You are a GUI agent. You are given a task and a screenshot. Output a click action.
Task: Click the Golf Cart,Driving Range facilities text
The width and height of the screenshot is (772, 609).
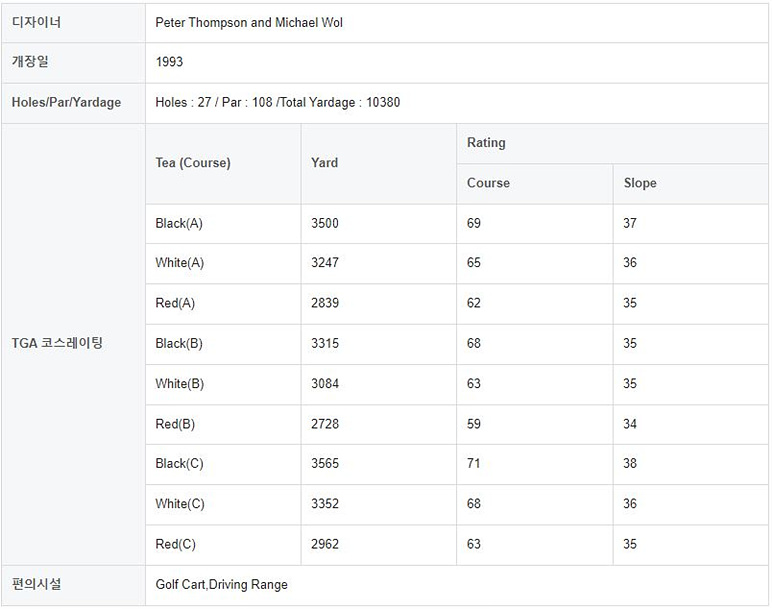coord(221,584)
